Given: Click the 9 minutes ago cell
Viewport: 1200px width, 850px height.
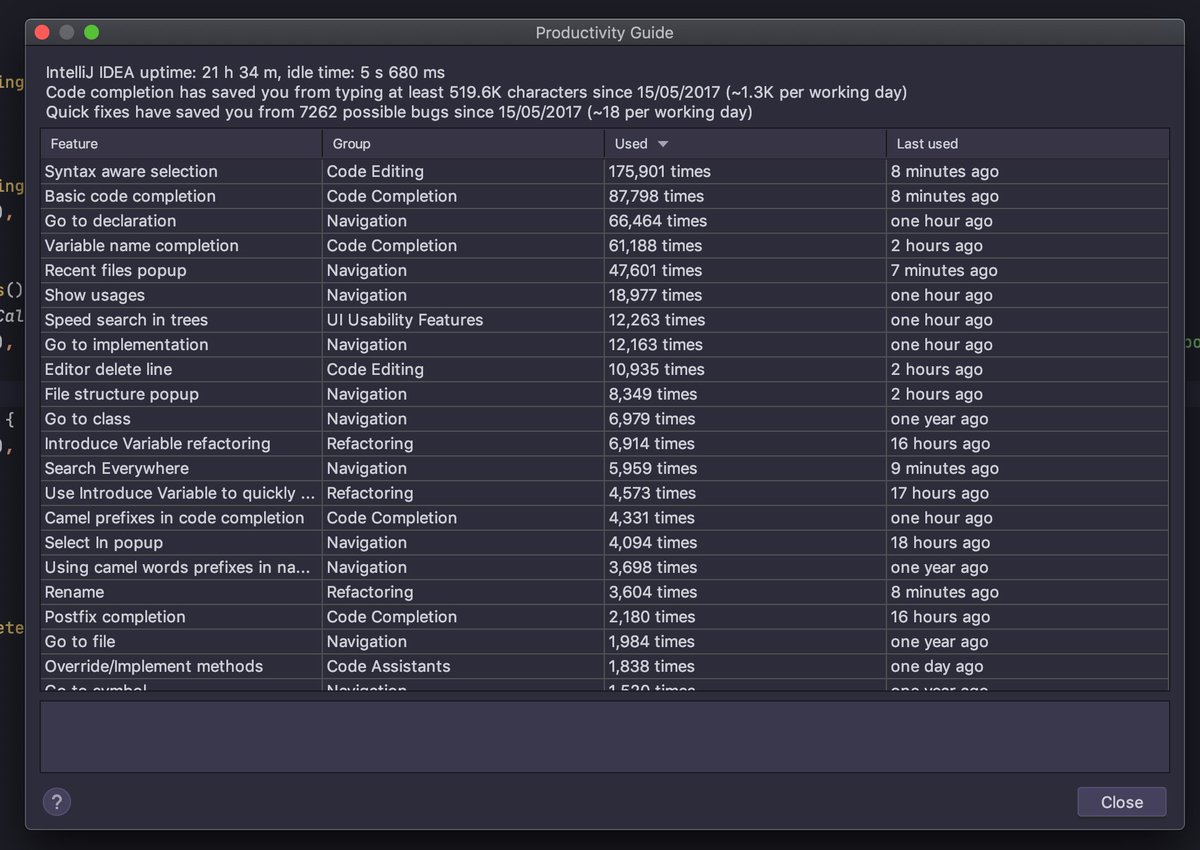Looking at the screenshot, I should point(1027,468).
